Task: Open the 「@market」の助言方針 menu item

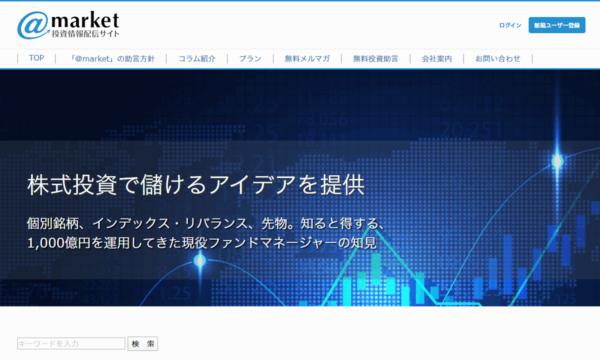Action: [x=111, y=59]
